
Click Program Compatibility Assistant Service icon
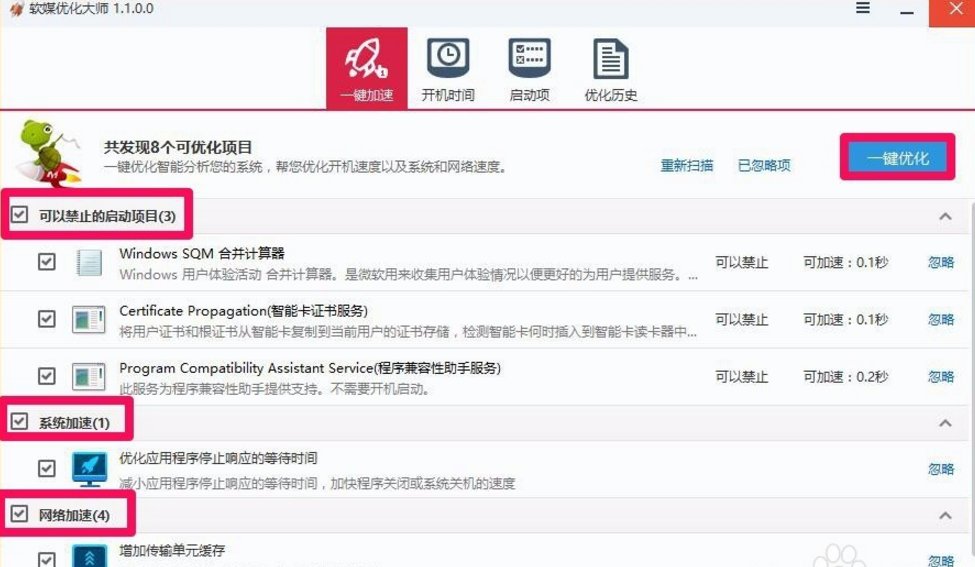(x=89, y=377)
